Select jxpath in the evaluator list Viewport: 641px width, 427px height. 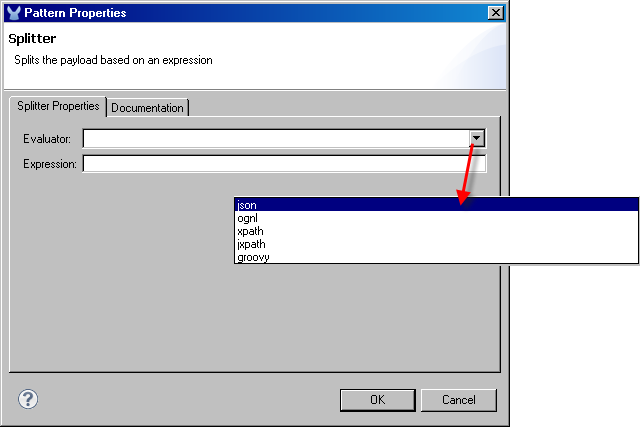click(437, 244)
